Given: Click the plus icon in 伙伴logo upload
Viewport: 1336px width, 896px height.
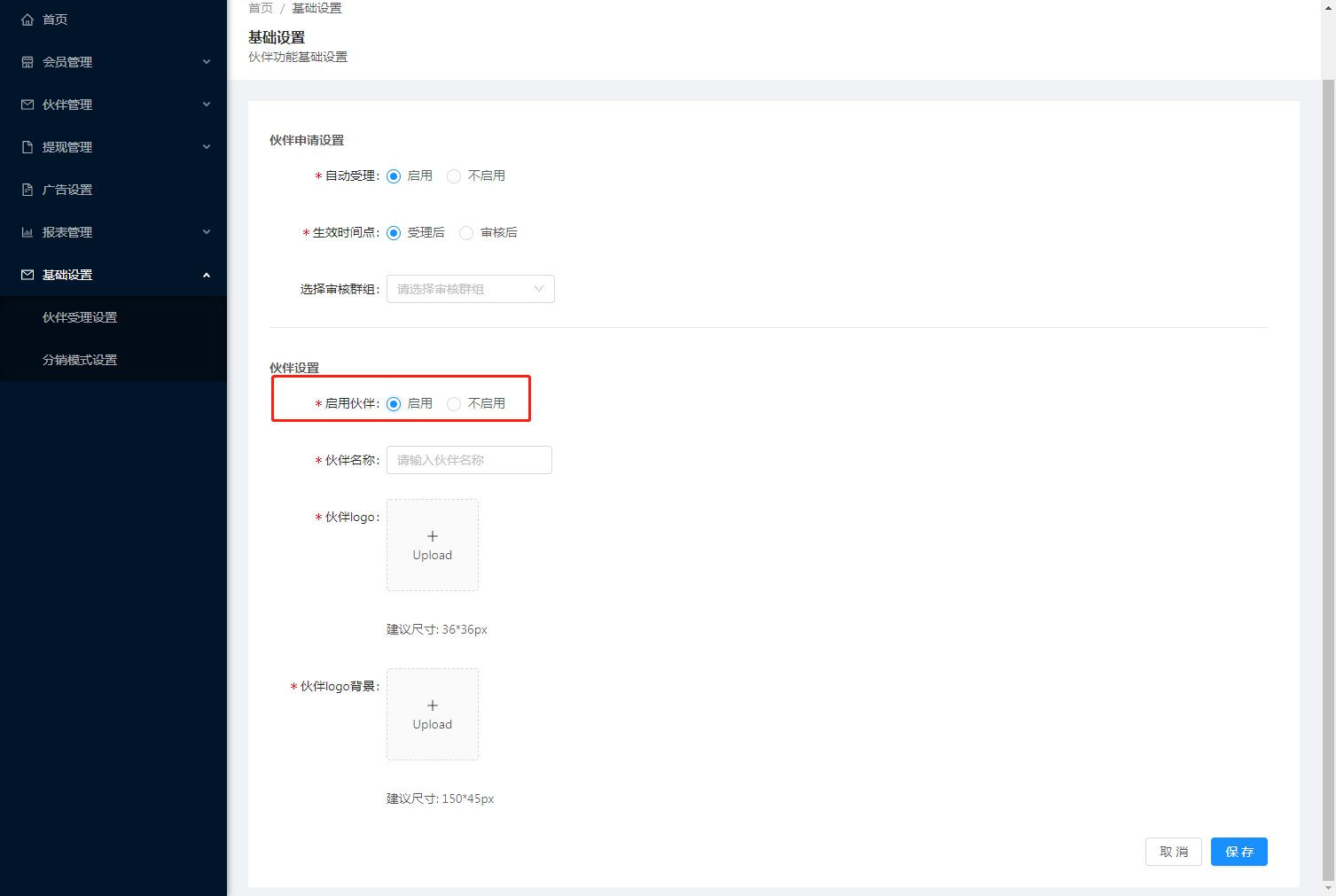Looking at the screenshot, I should pyautogui.click(x=433, y=536).
